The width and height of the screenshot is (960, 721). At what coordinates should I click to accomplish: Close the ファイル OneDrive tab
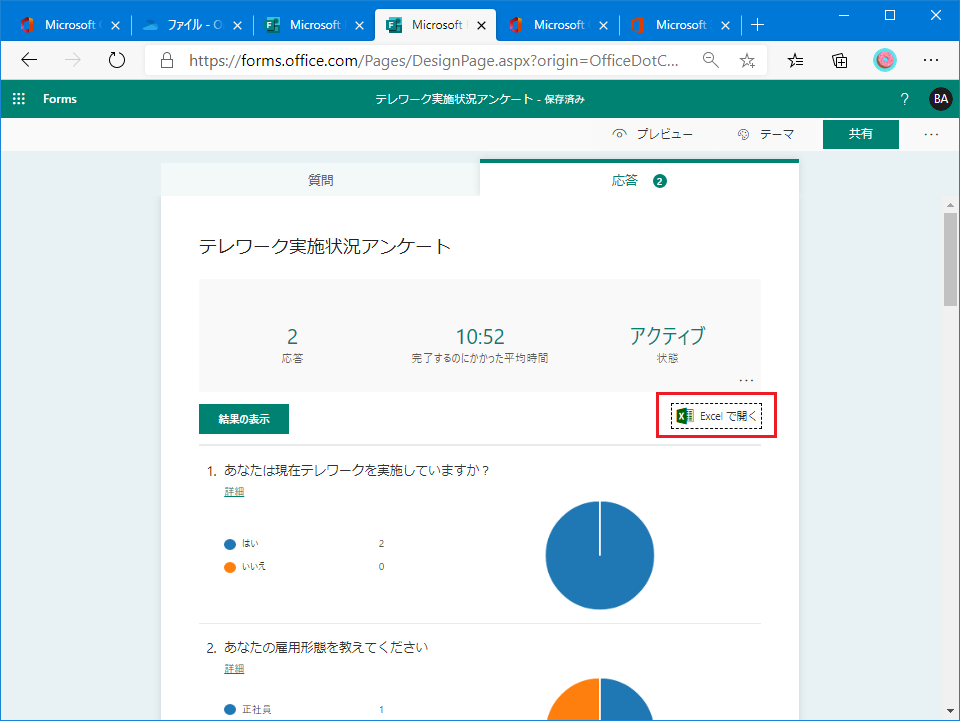pos(238,25)
